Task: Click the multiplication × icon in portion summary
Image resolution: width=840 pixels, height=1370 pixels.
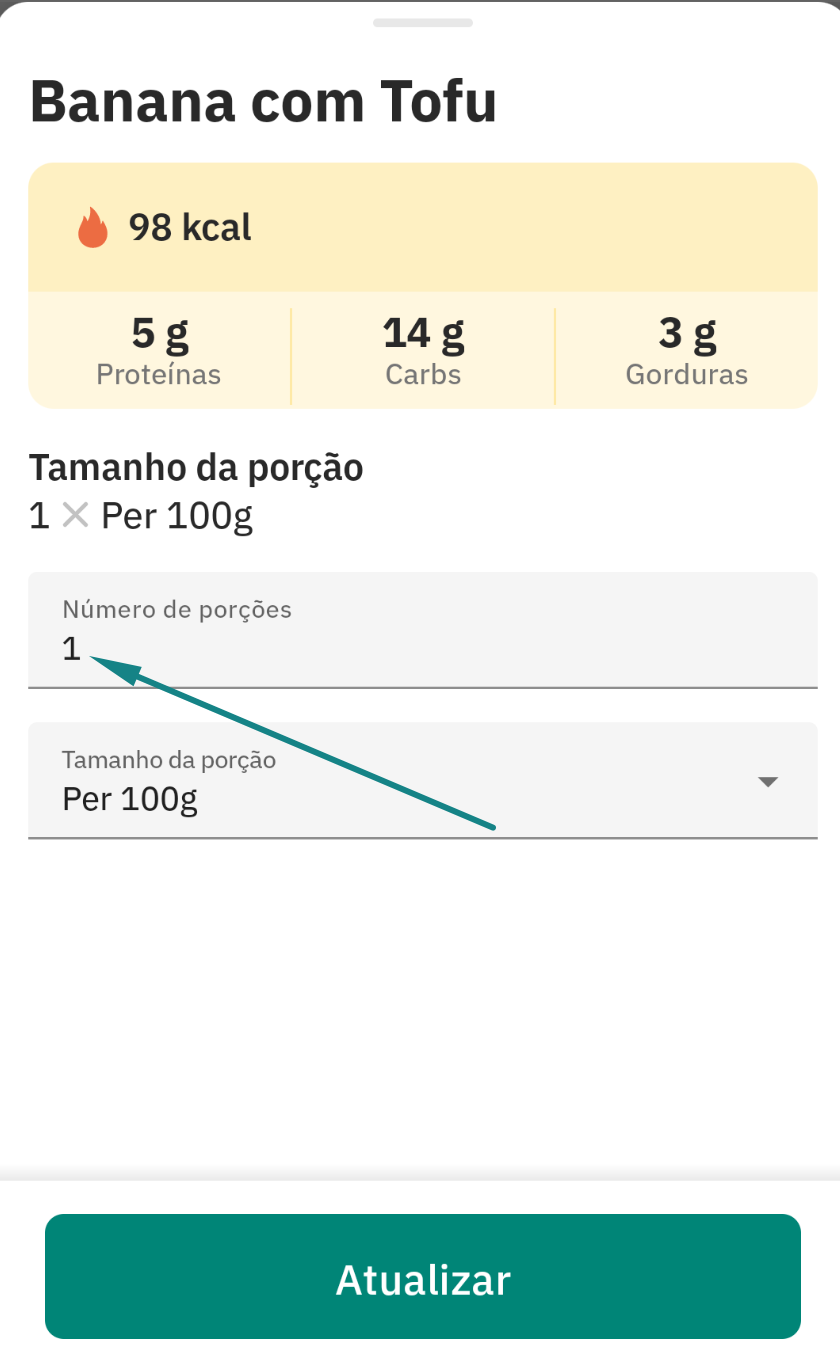Action: (x=75, y=516)
